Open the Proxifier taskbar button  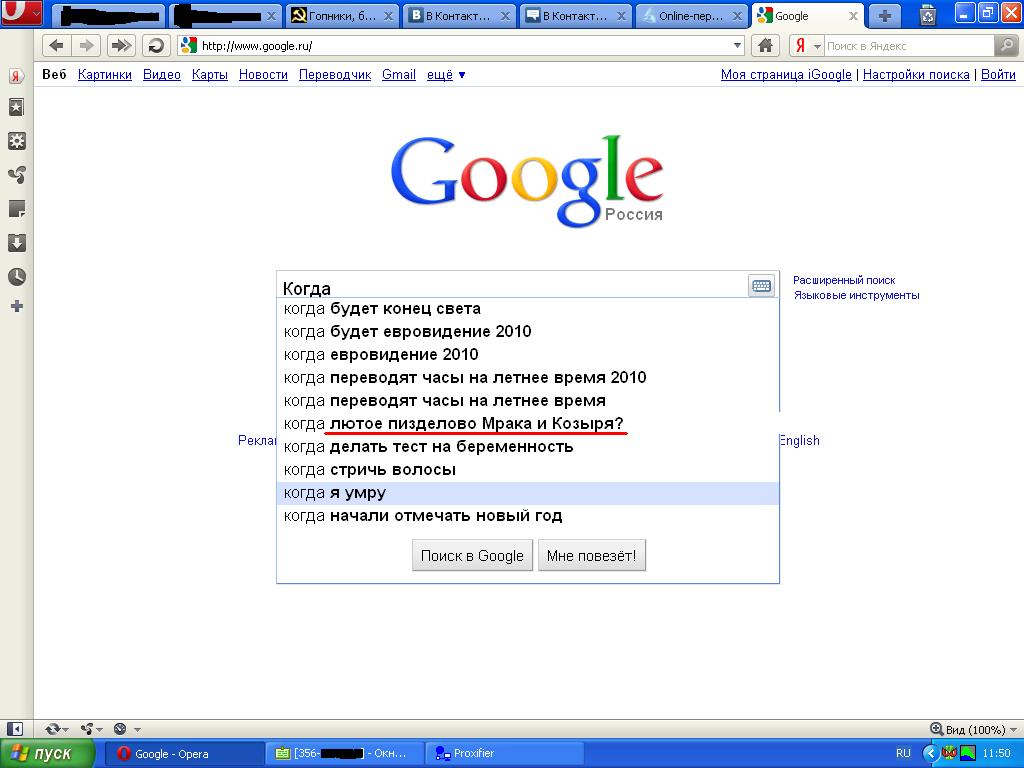(x=503, y=754)
